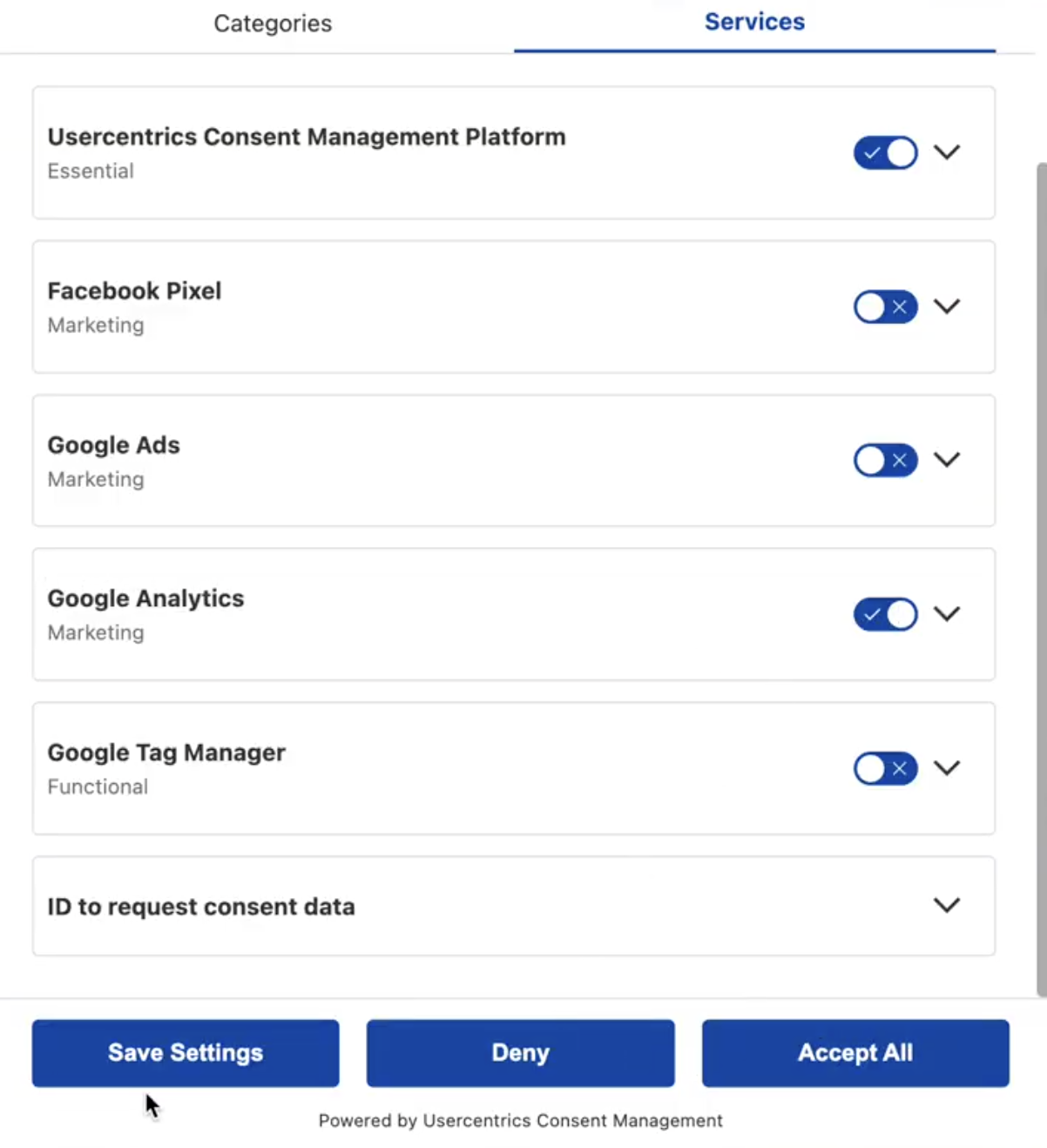Screen dimensions: 1047x1148
Task: Expand Usercentrics Consent Management Platform details chevron
Action: [947, 152]
